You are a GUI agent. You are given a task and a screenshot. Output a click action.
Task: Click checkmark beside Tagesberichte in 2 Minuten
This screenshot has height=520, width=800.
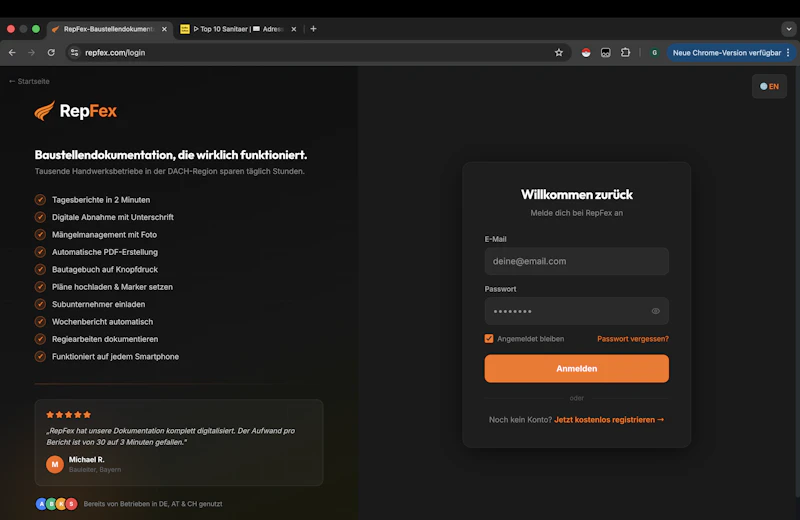40,200
